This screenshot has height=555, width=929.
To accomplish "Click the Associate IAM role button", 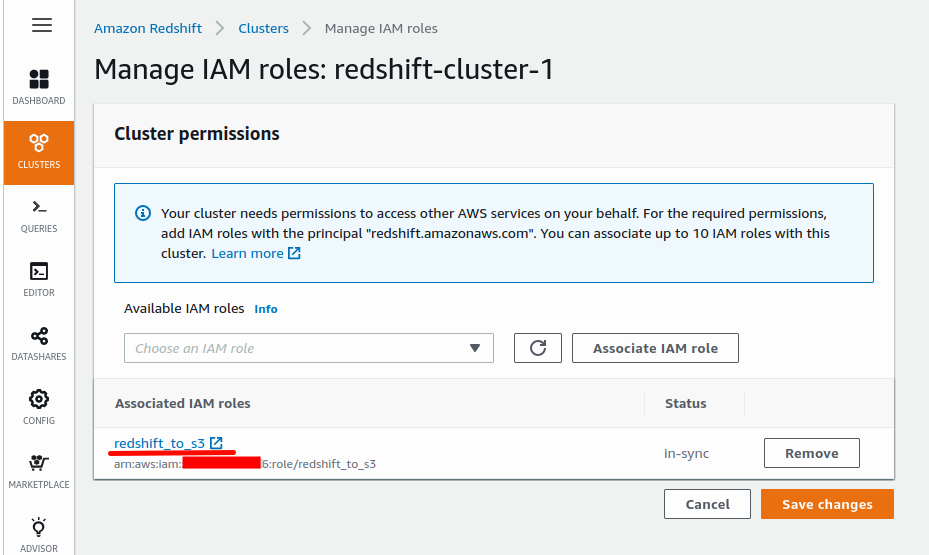I will coord(655,348).
